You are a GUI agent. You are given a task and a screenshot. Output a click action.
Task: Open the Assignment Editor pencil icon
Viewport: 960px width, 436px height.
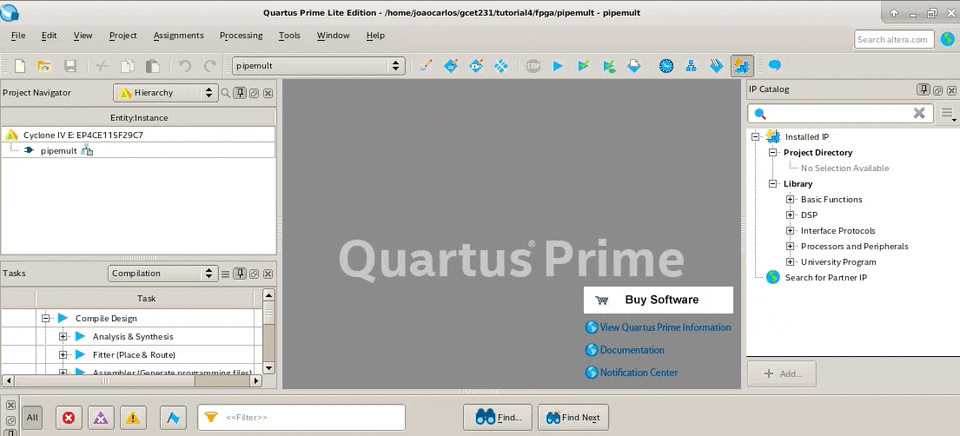[426, 66]
